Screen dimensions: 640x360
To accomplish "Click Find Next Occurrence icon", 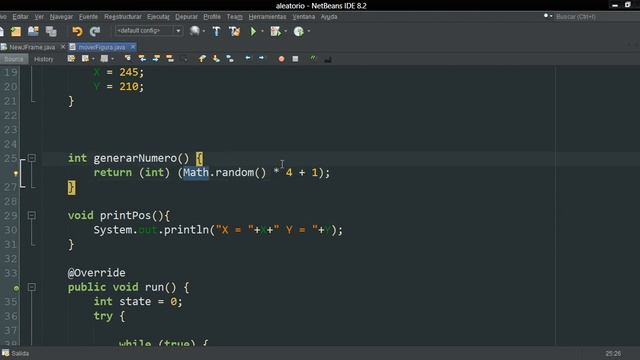I will tap(156, 59).
